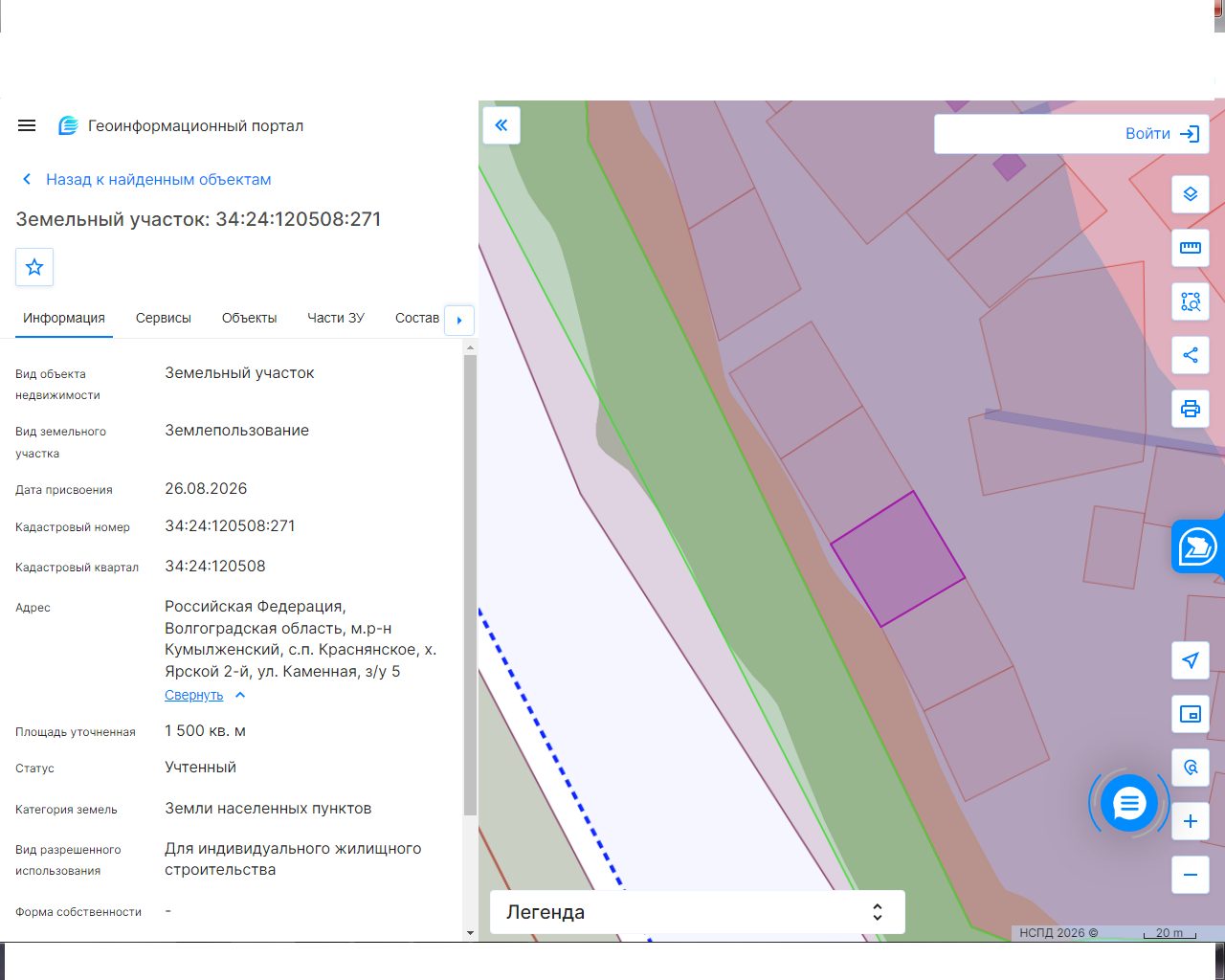This screenshot has height=980, width=1225.
Task: Zoom out with the minus button
Action: (x=1191, y=875)
